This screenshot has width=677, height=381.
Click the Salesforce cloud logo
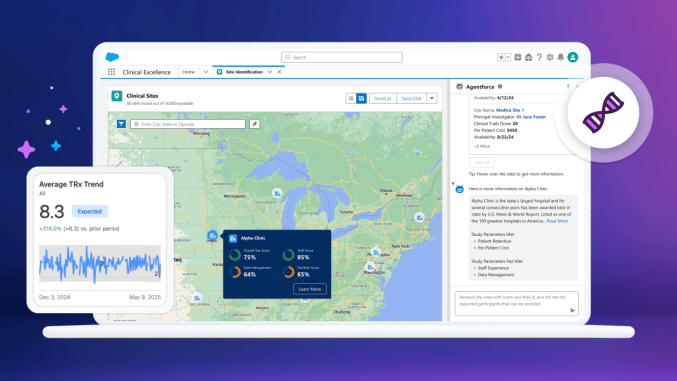pos(112,57)
